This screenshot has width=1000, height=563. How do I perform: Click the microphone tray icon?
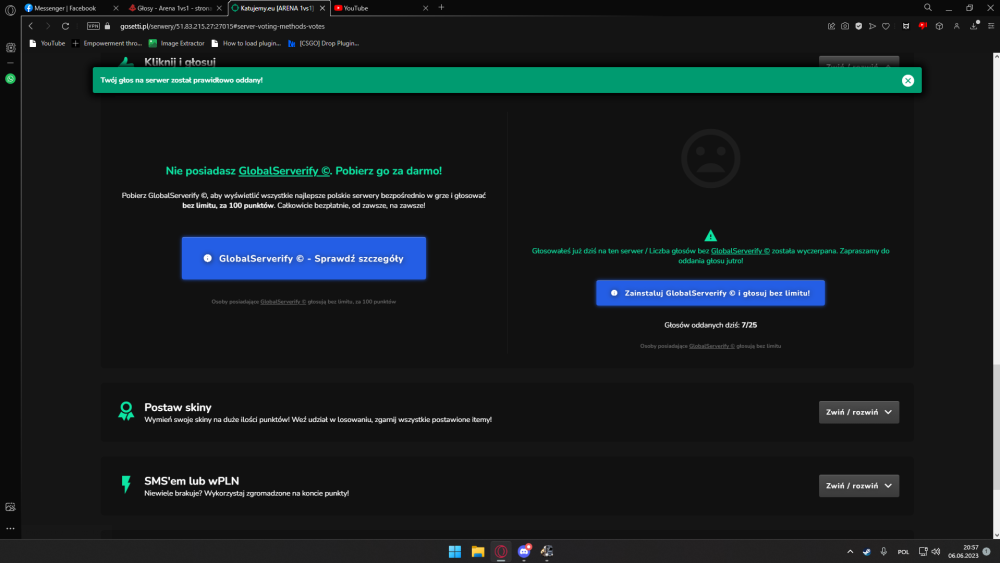[883, 552]
